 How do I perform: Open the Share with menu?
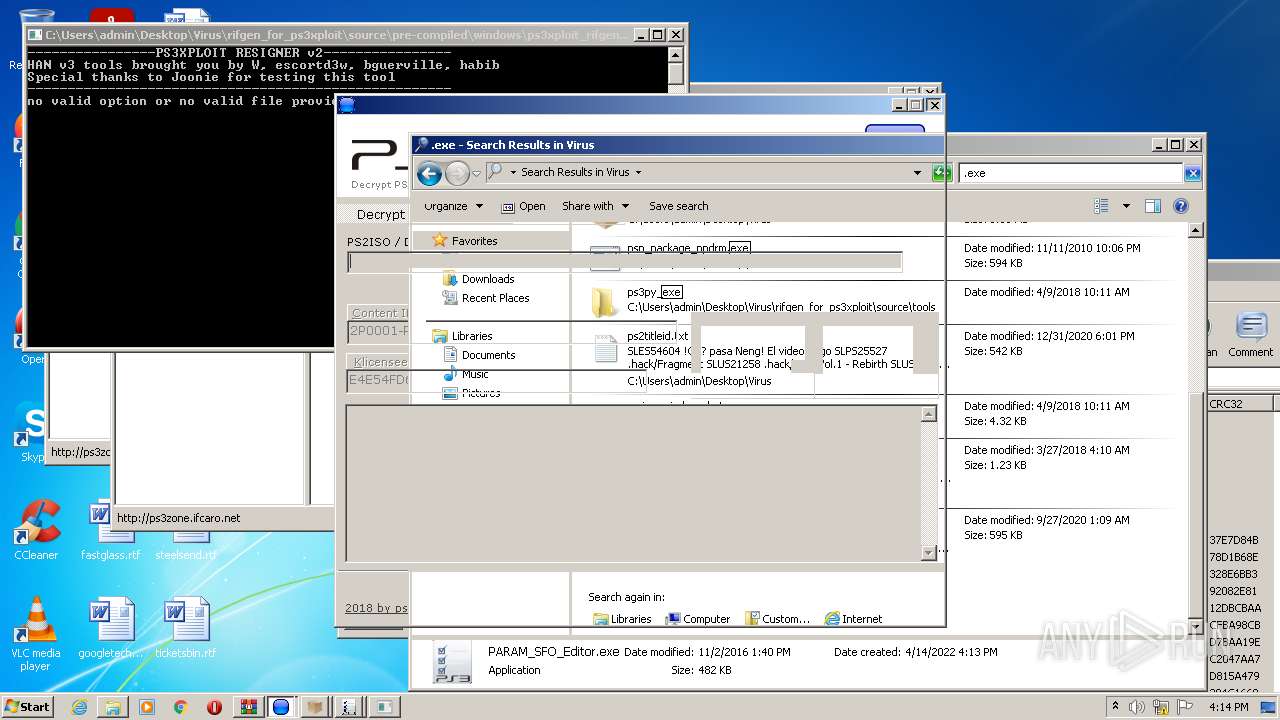(x=595, y=206)
